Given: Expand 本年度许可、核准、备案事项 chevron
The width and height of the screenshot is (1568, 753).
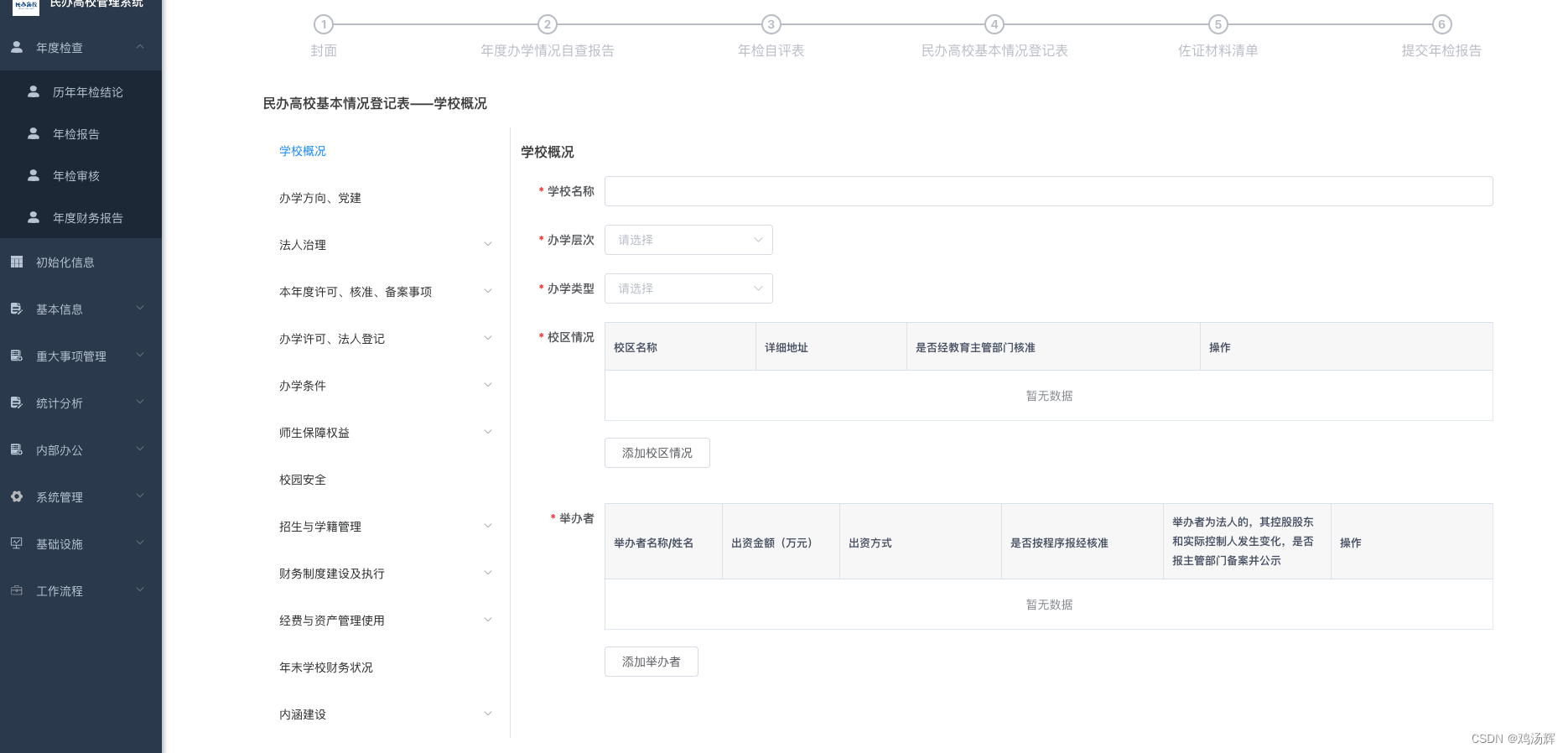Looking at the screenshot, I should coord(488,292).
